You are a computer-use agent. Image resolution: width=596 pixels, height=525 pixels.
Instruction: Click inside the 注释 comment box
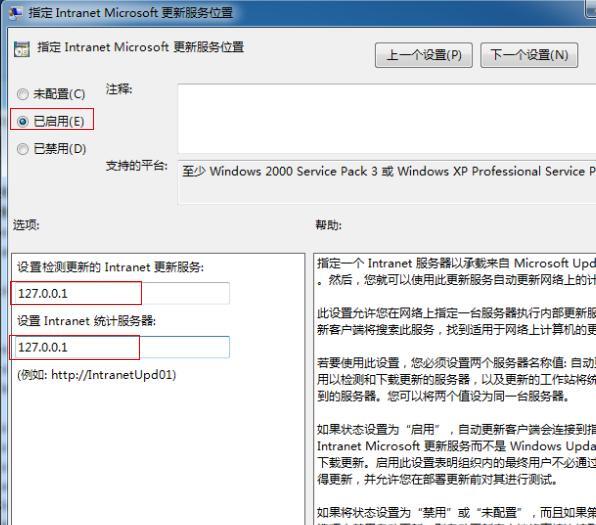tap(387, 119)
